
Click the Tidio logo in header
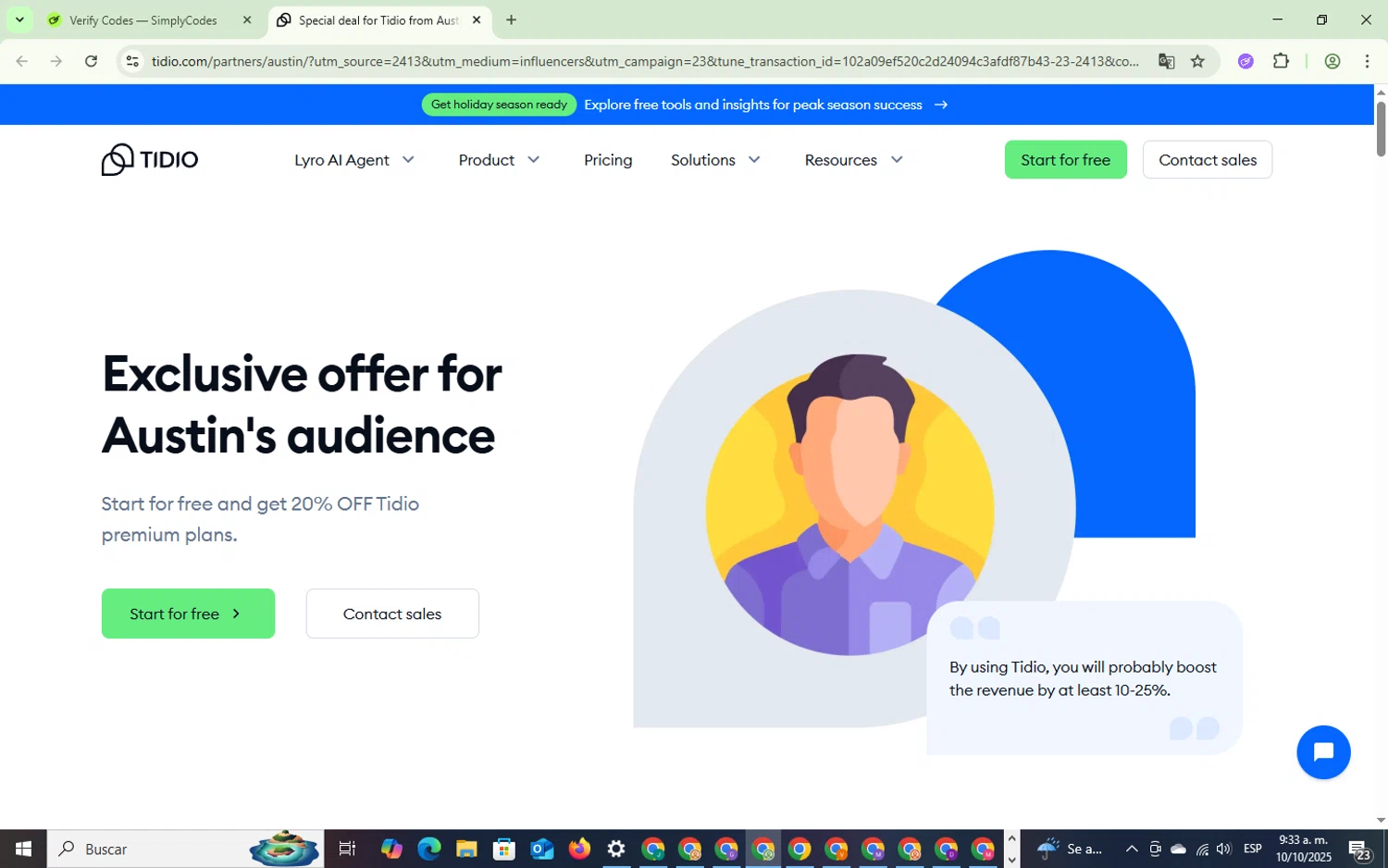[x=150, y=159]
